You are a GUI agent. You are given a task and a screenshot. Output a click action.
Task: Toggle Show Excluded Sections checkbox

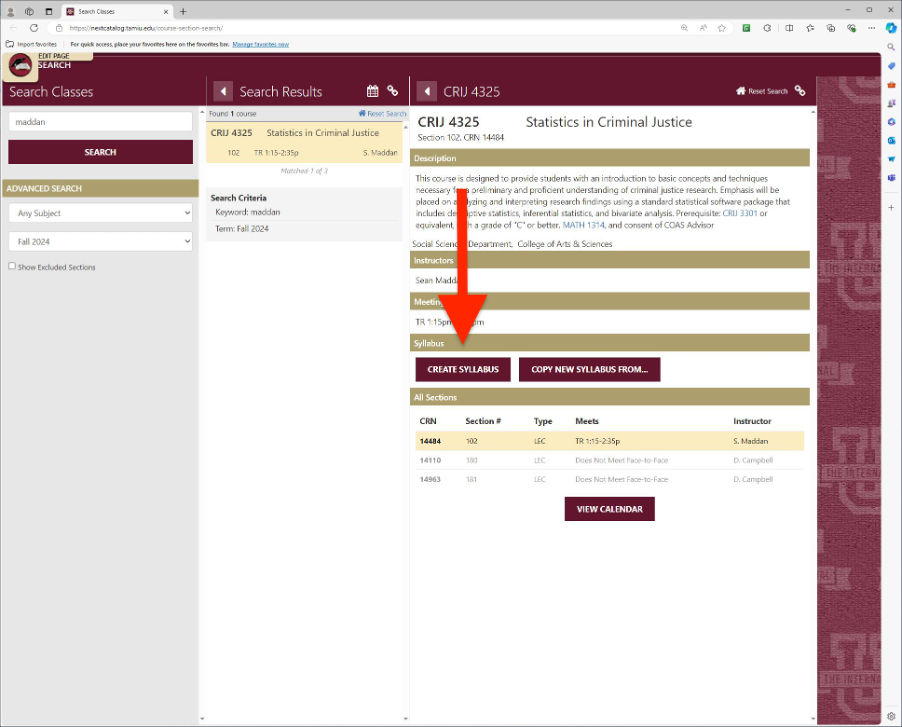pyautogui.click(x=12, y=266)
